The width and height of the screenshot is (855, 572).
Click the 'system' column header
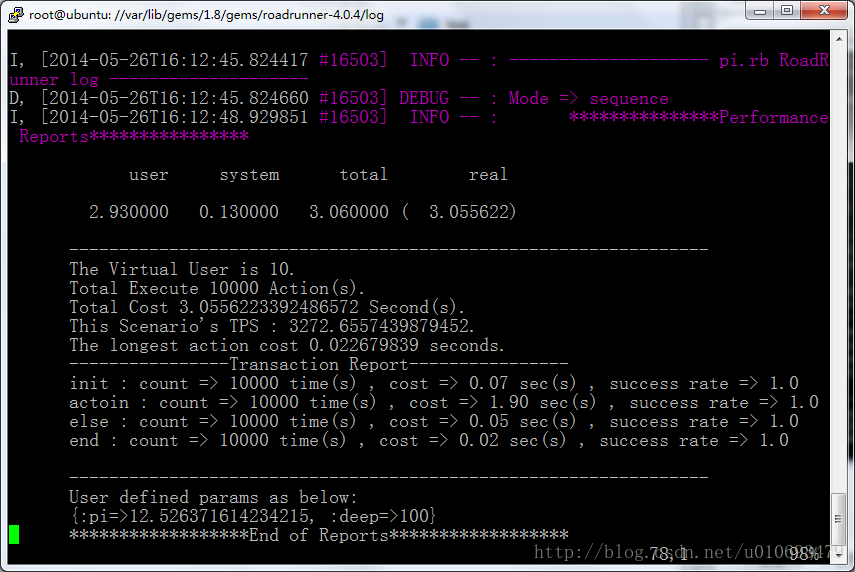249,174
